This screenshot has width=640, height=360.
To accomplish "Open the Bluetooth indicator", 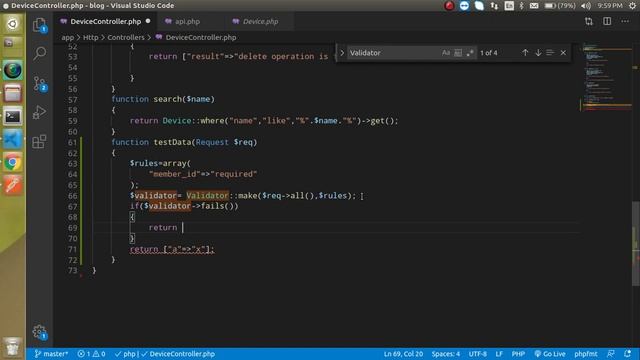I will (x=521, y=6).
